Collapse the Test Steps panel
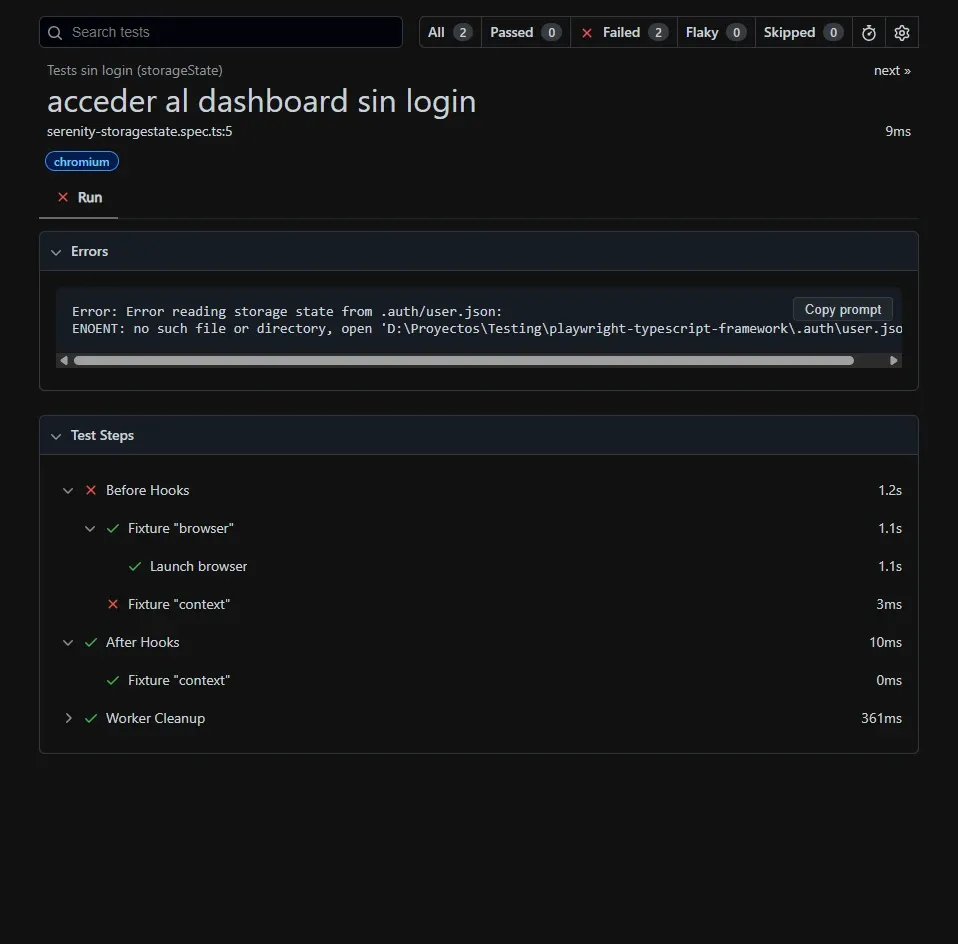Image resolution: width=958 pixels, height=944 pixels. (x=56, y=435)
